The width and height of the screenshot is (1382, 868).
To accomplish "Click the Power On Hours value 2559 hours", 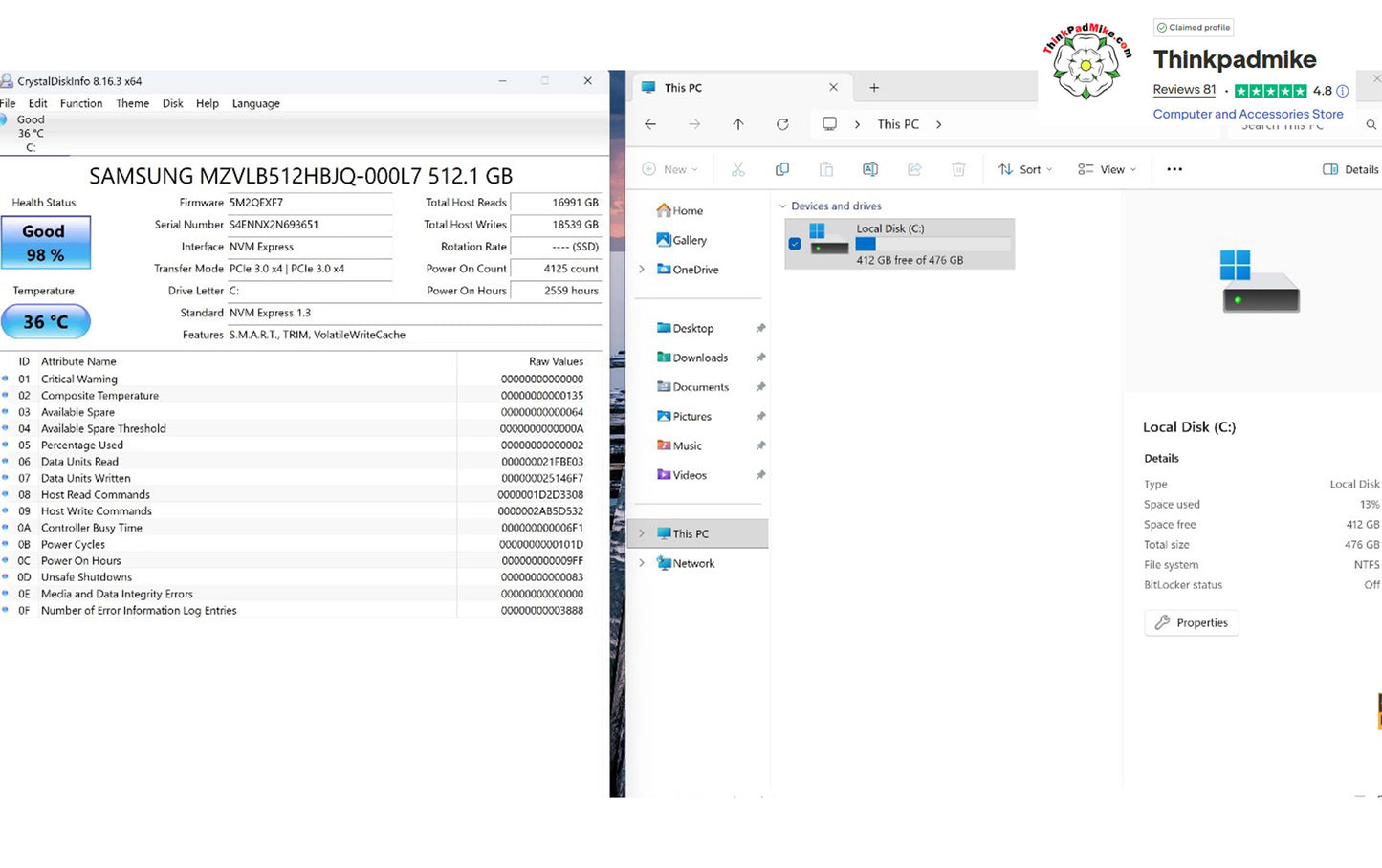I will [556, 291].
